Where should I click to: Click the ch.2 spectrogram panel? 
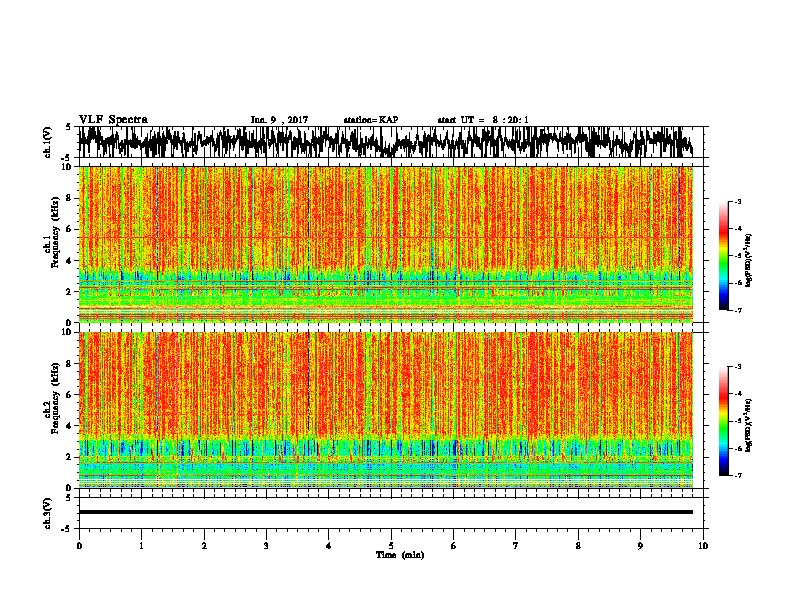(x=386, y=410)
